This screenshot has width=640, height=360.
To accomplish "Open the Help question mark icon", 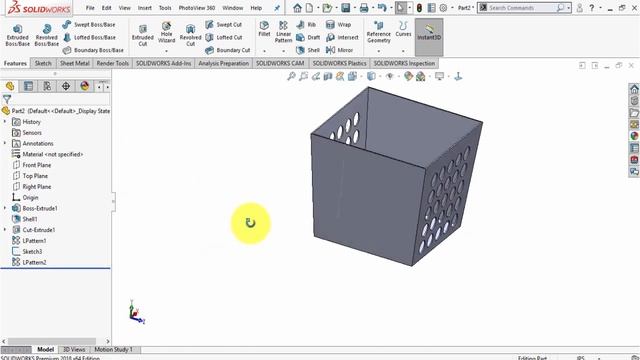I will point(591,8).
